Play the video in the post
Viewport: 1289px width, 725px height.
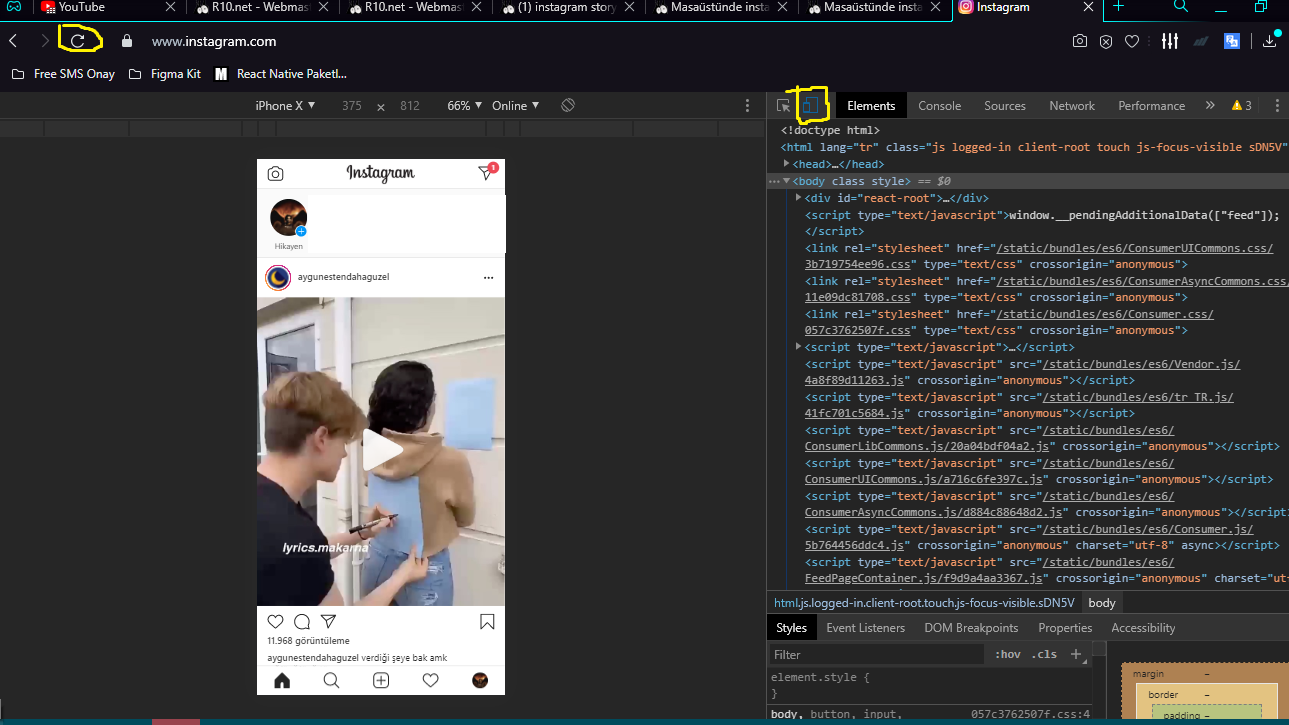[x=381, y=450]
